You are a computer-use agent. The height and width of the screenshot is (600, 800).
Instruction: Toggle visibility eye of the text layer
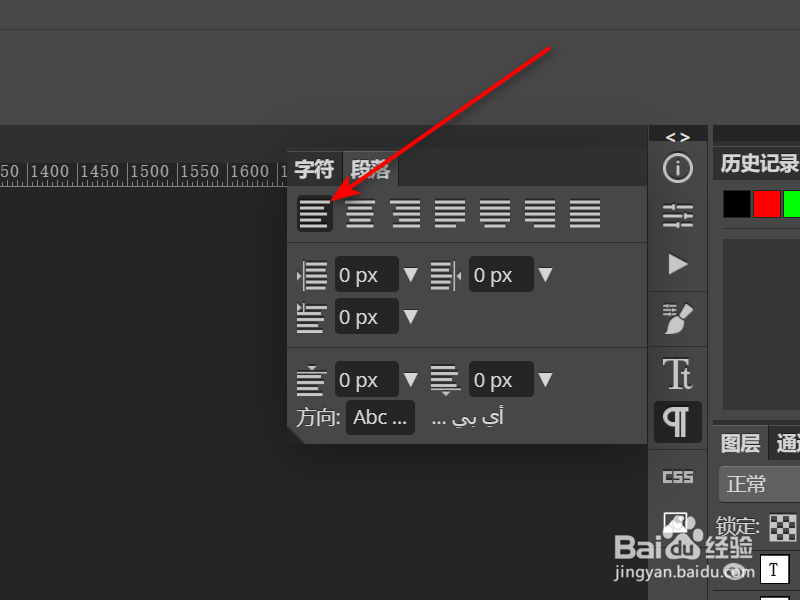[x=735, y=571]
